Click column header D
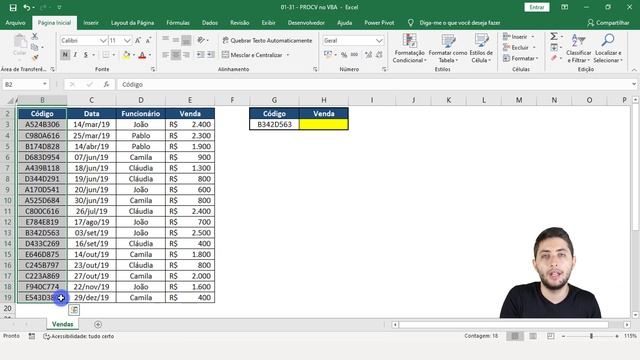640x360 pixels. pyautogui.click(x=140, y=100)
